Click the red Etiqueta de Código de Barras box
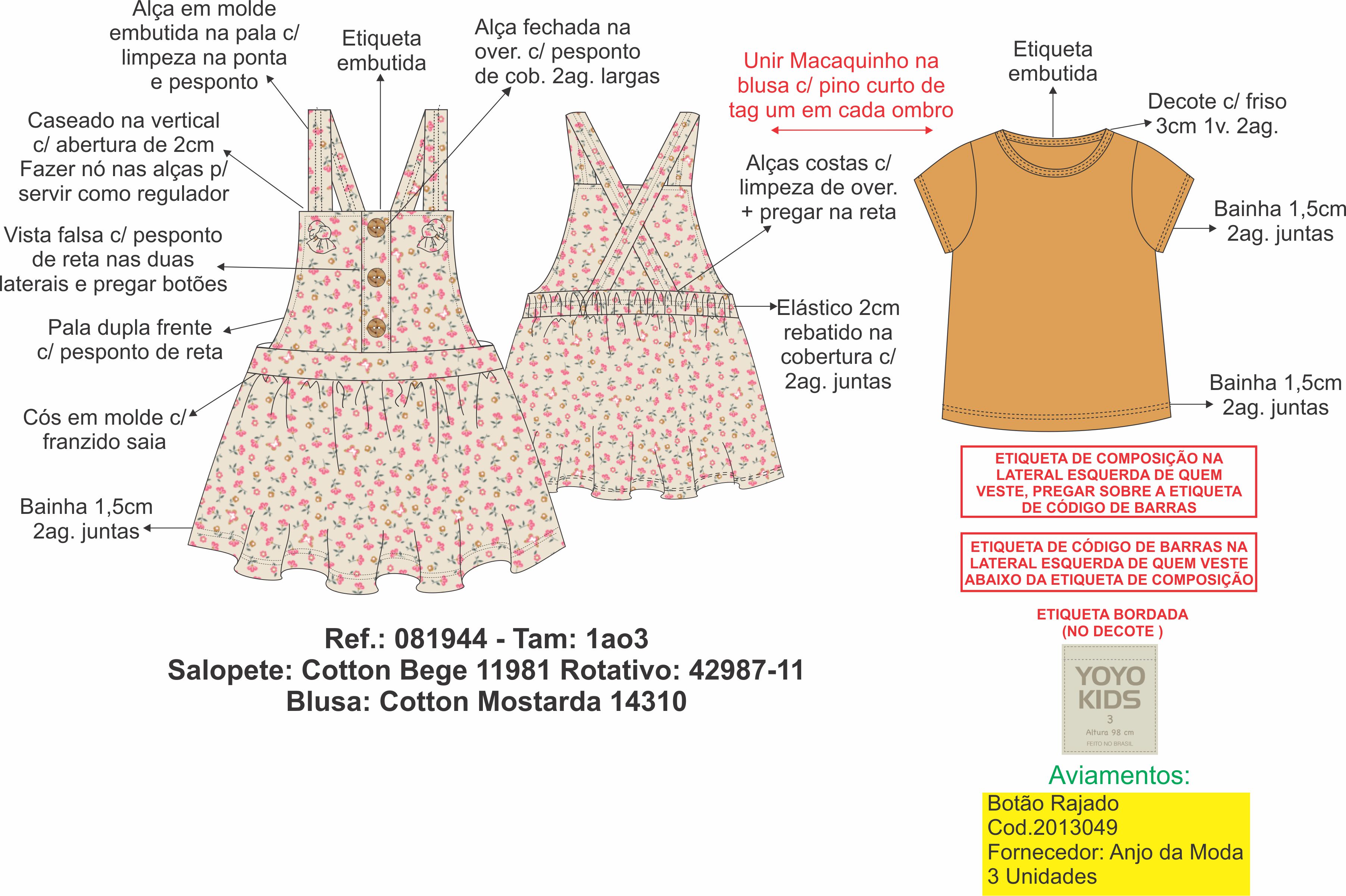Screen dimensions: 1346x896 coord(1108,563)
